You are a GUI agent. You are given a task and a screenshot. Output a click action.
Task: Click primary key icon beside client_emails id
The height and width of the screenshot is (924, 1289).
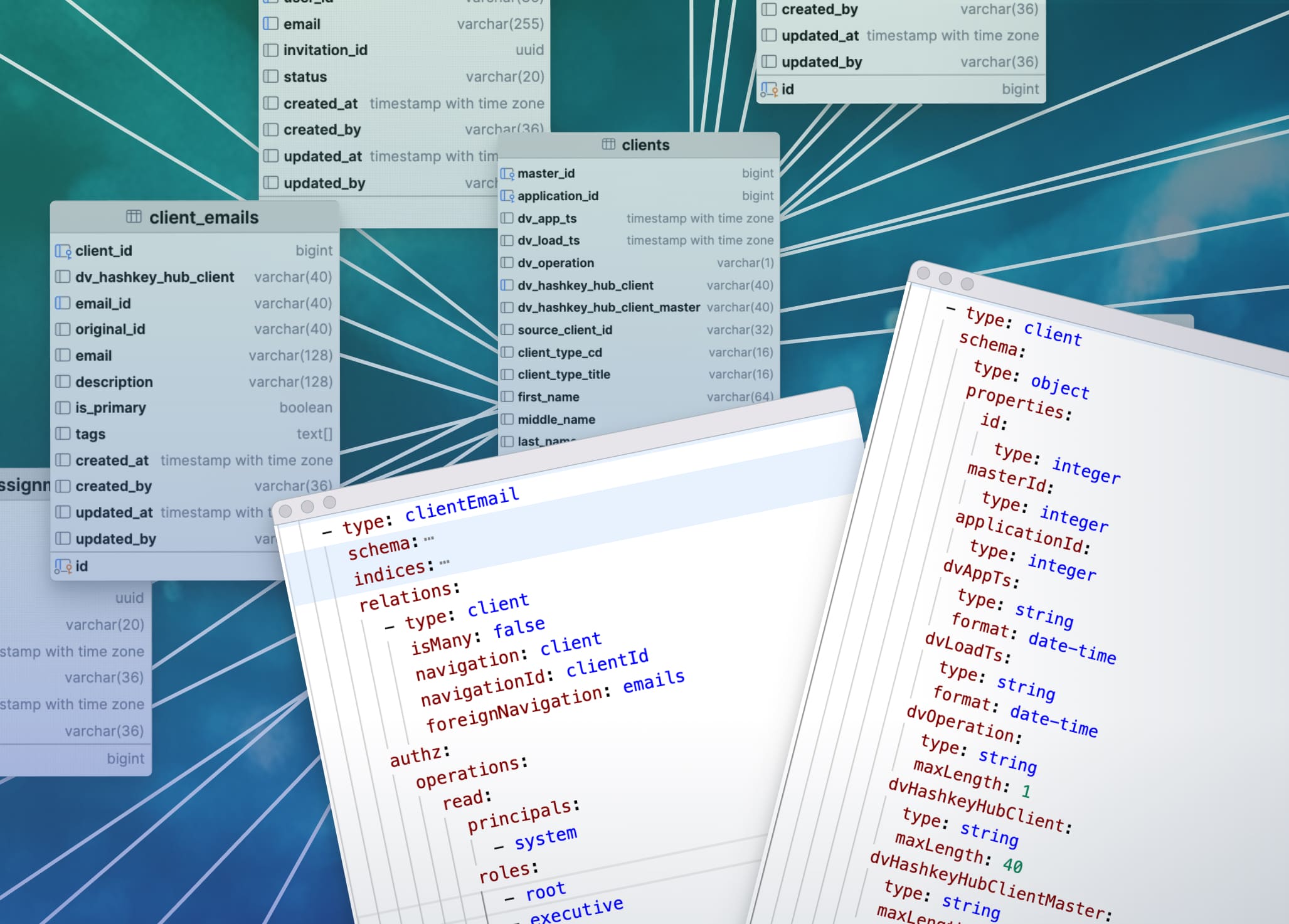tap(62, 566)
